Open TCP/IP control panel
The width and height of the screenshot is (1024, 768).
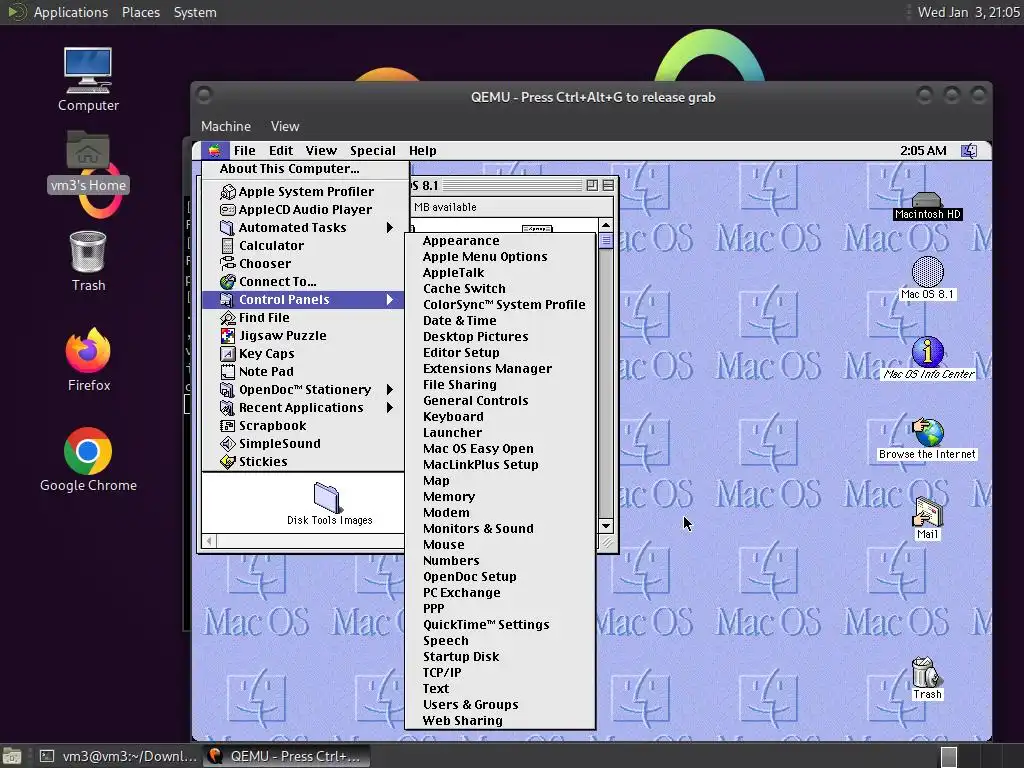(500, 673)
